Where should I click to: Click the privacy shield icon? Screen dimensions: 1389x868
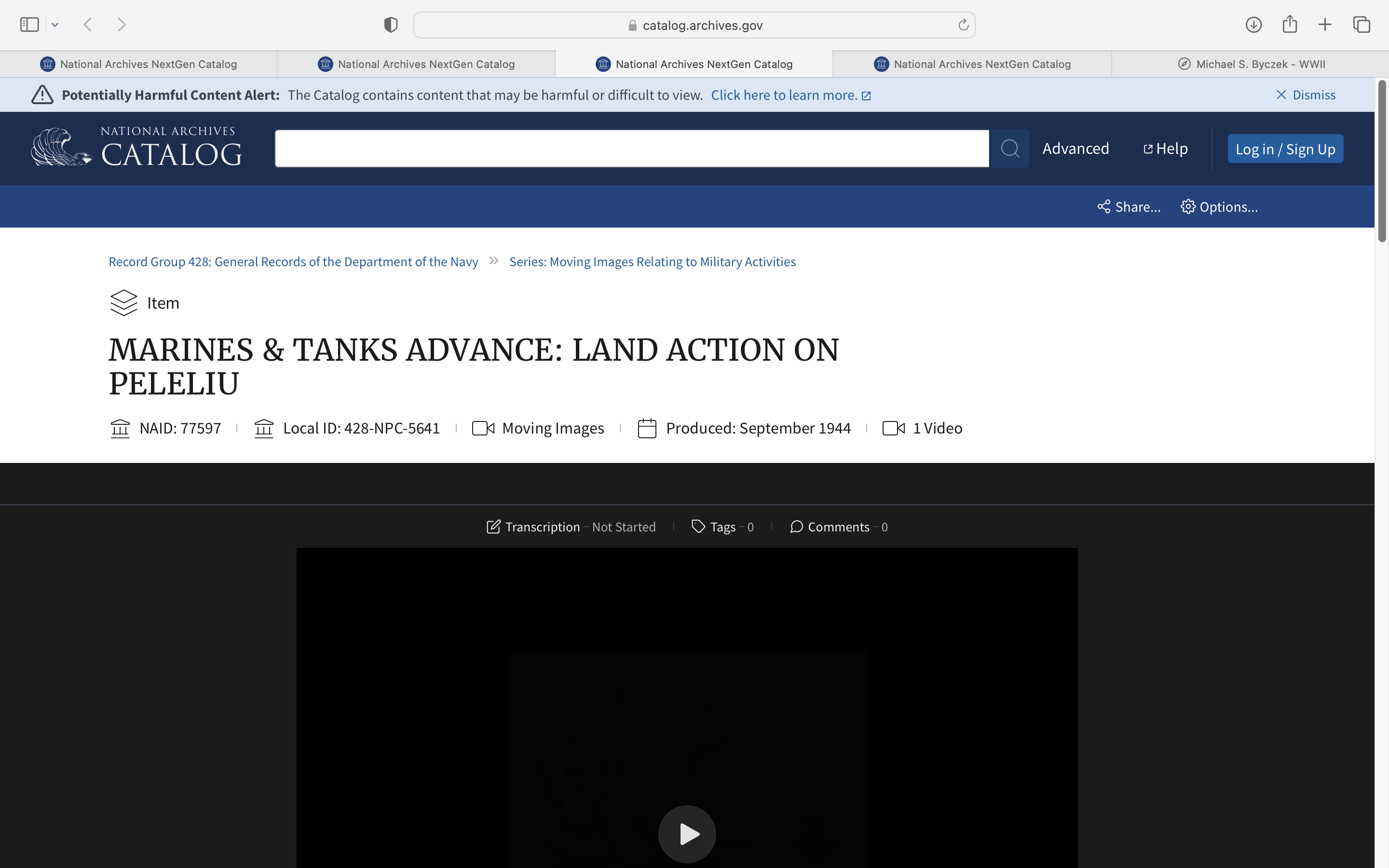[x=390, y=25]
